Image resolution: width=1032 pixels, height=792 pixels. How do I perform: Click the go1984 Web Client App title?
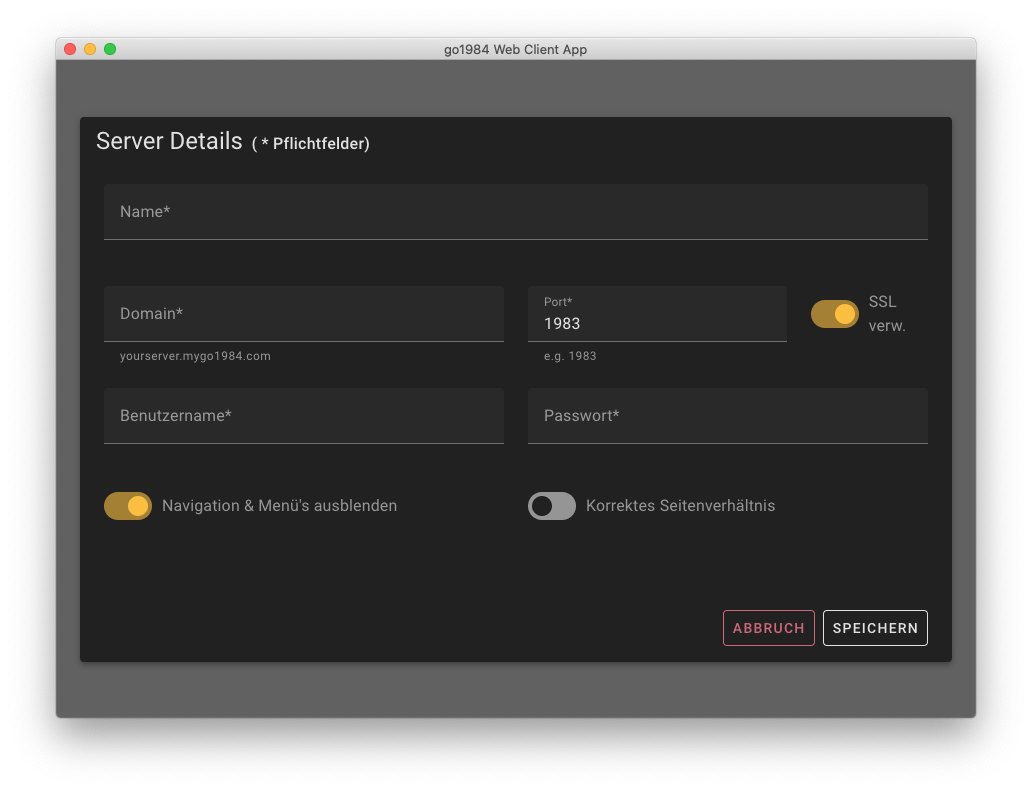515,49
